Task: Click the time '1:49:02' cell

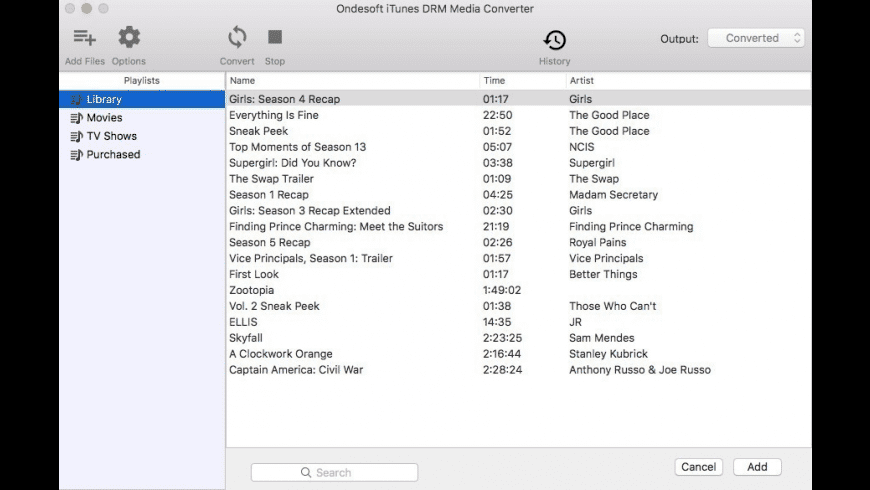Action: click(502, 290)
